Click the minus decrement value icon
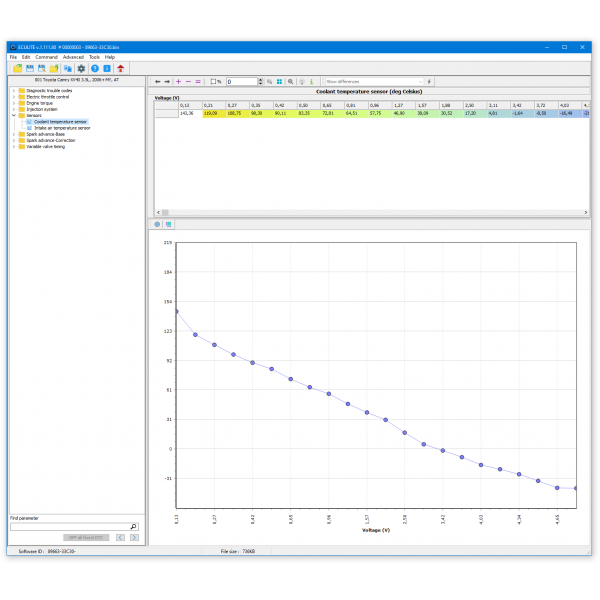This screenshot has width=600, height=600. (x=188, y=81)
